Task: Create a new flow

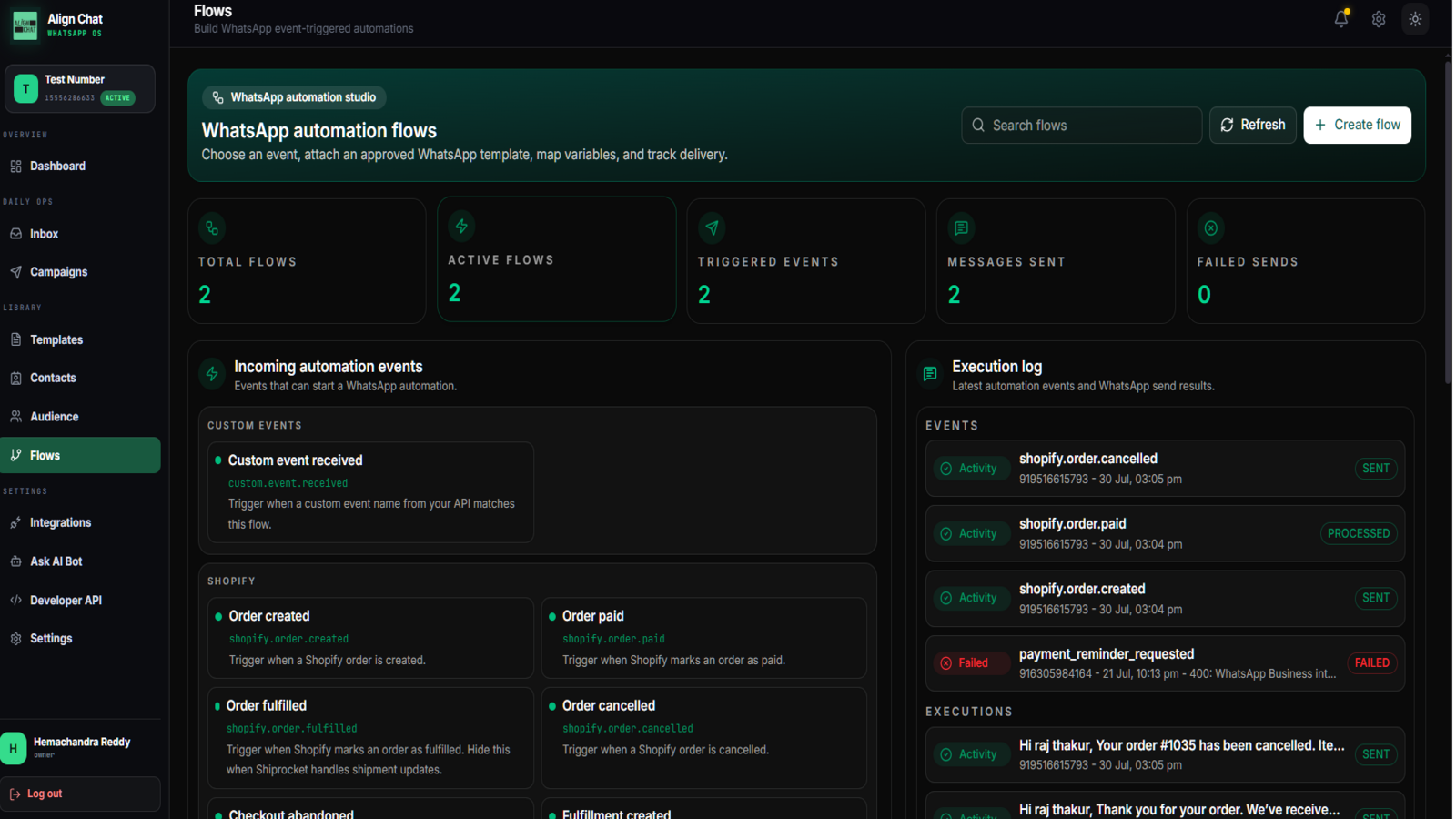Action: [x=1357, y=126]
